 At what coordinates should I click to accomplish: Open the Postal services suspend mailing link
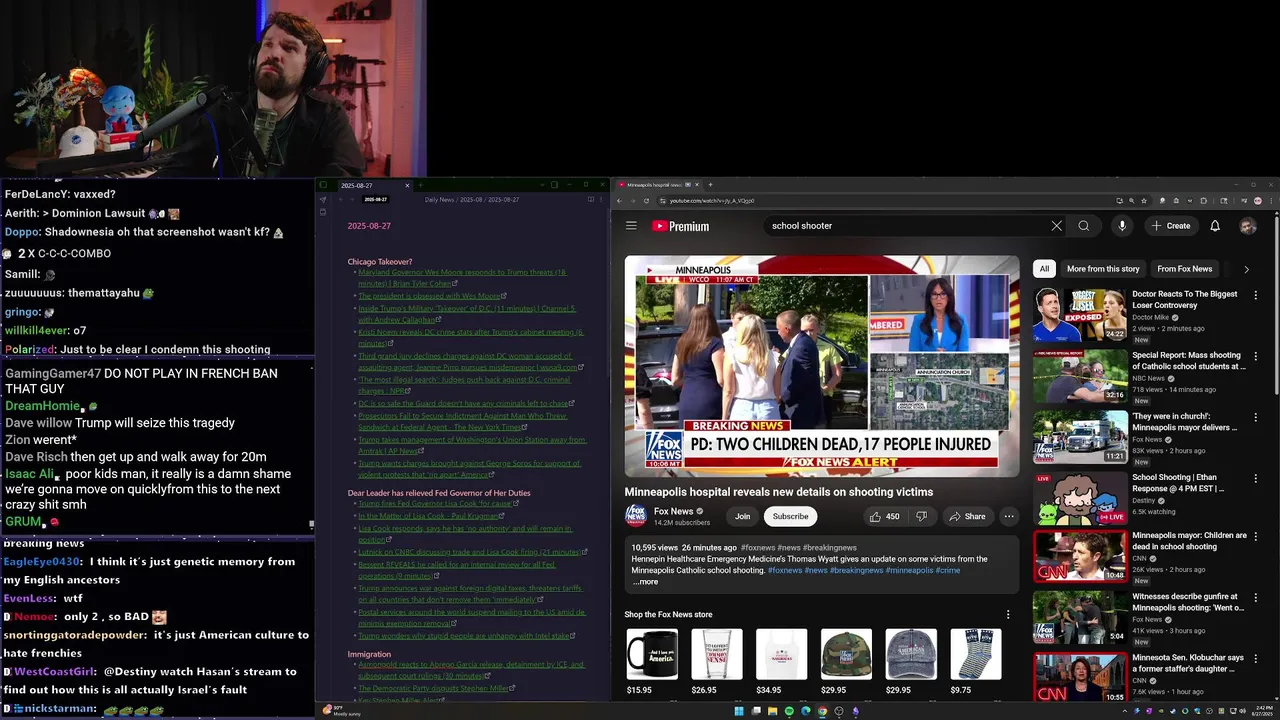[x=472, y=617]
